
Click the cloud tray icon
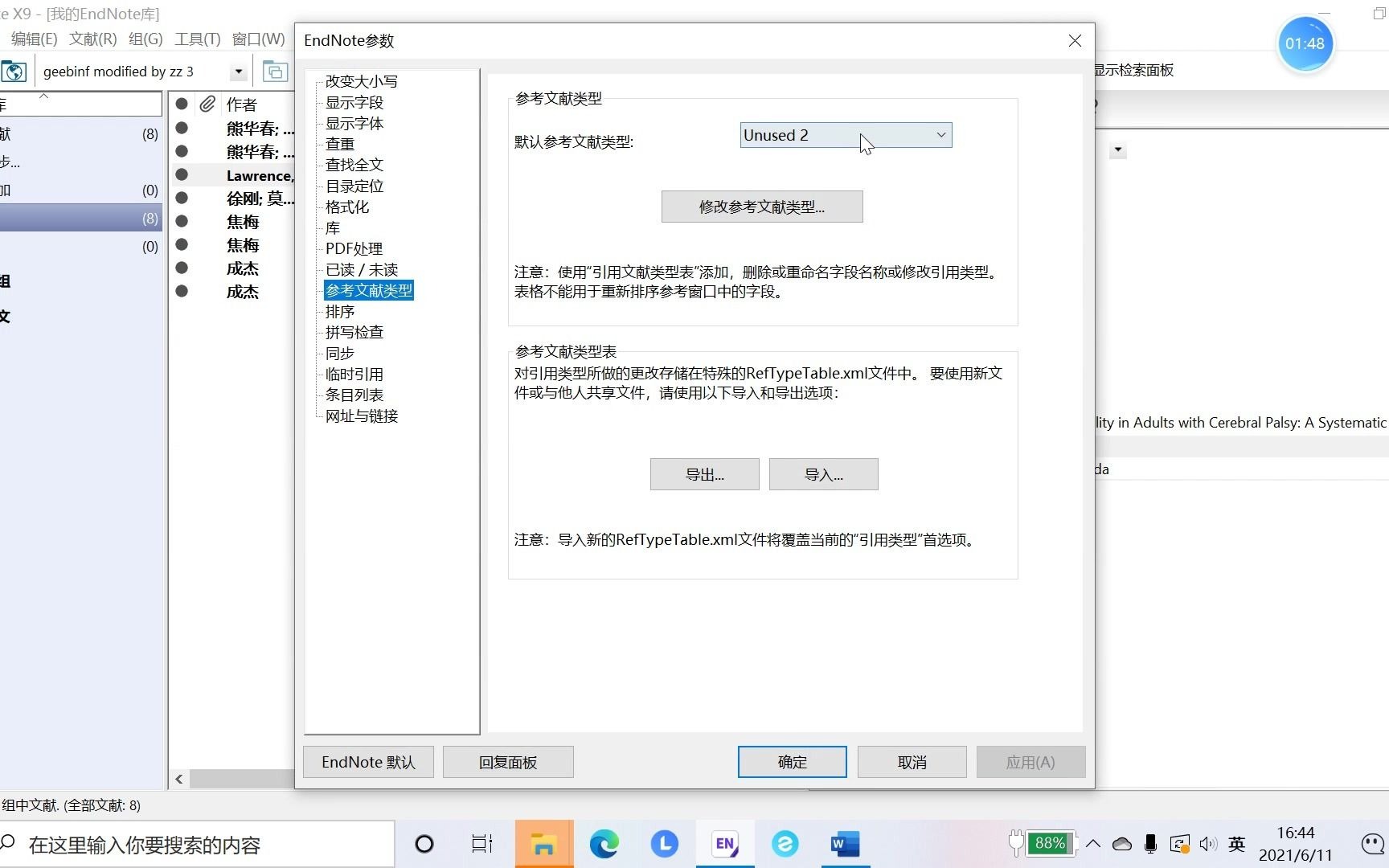click(x=1122, y=844)
